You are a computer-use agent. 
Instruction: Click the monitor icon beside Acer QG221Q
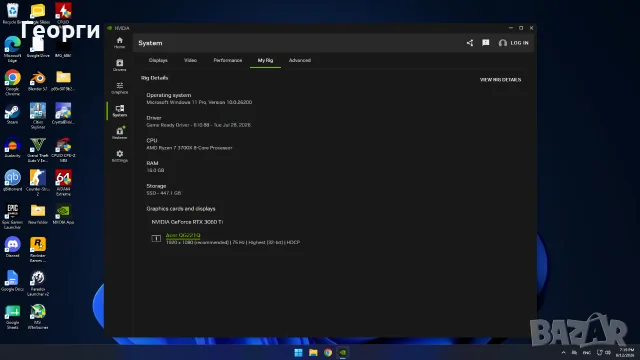click(x=156, y=238)
